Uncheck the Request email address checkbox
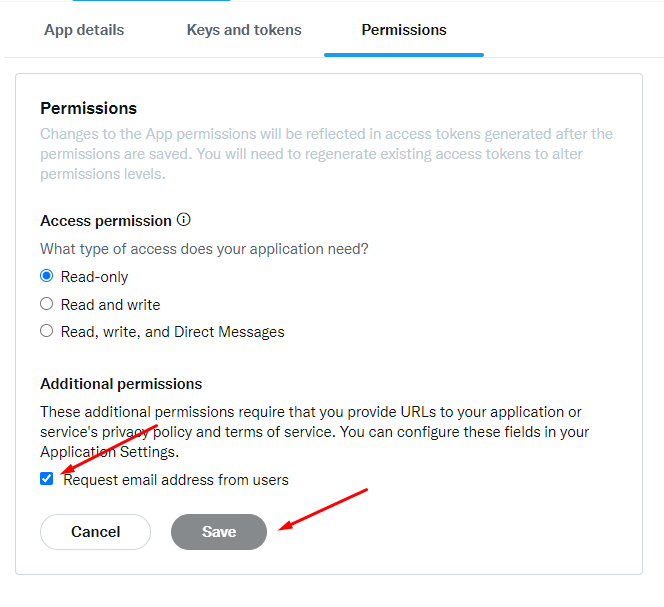Screen dimensions: 664x607 [47, 479]
